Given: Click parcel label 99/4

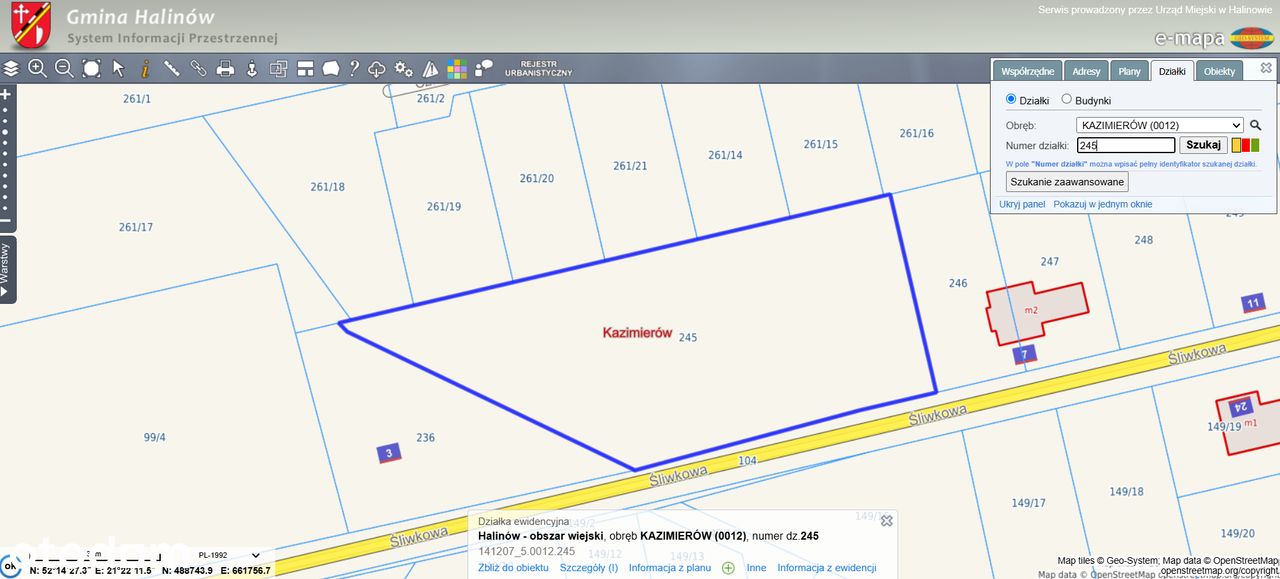Looking at the screenshot, I should click(x=155, y=437).
